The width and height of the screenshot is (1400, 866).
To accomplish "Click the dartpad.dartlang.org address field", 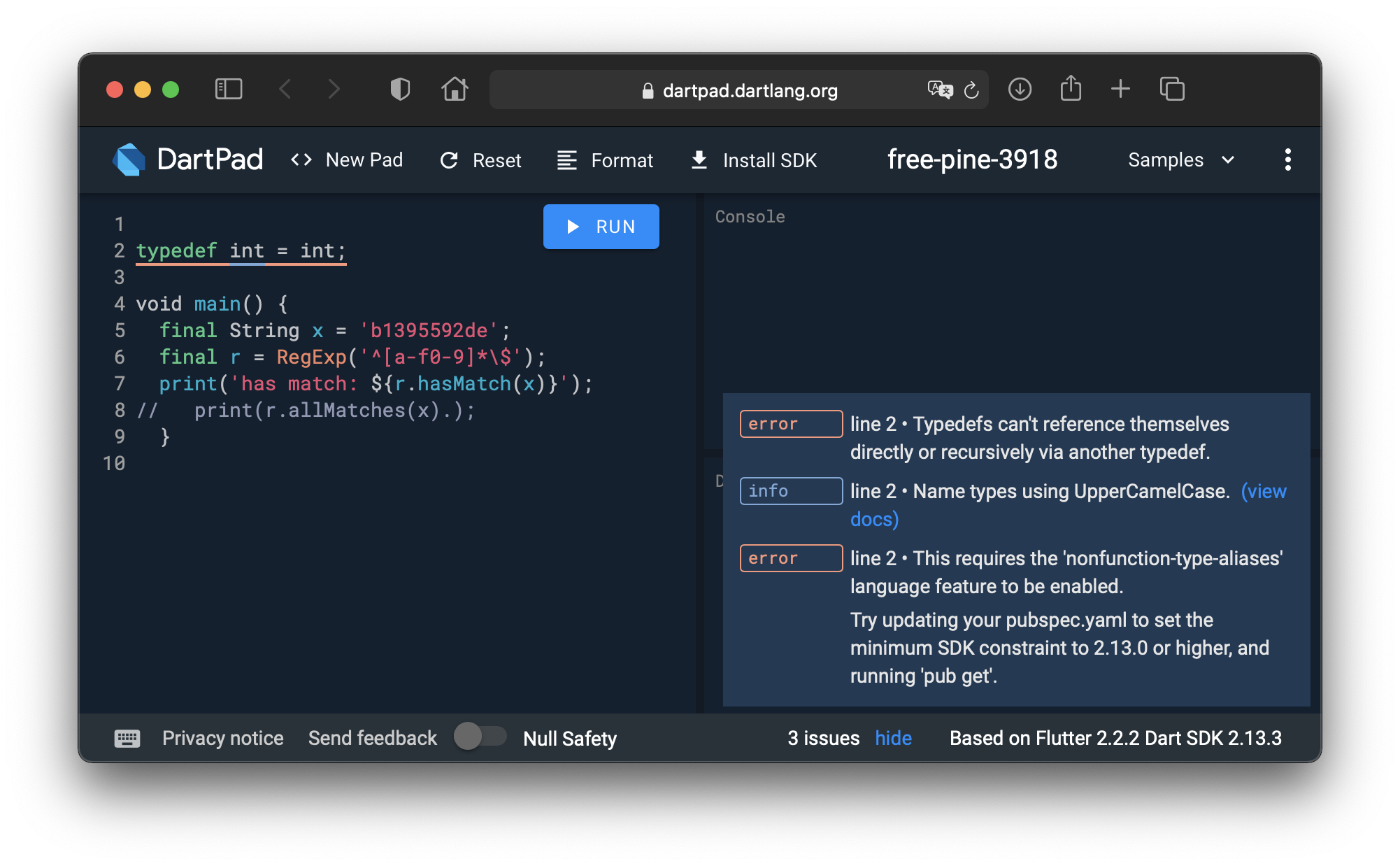I will (738, 90).
